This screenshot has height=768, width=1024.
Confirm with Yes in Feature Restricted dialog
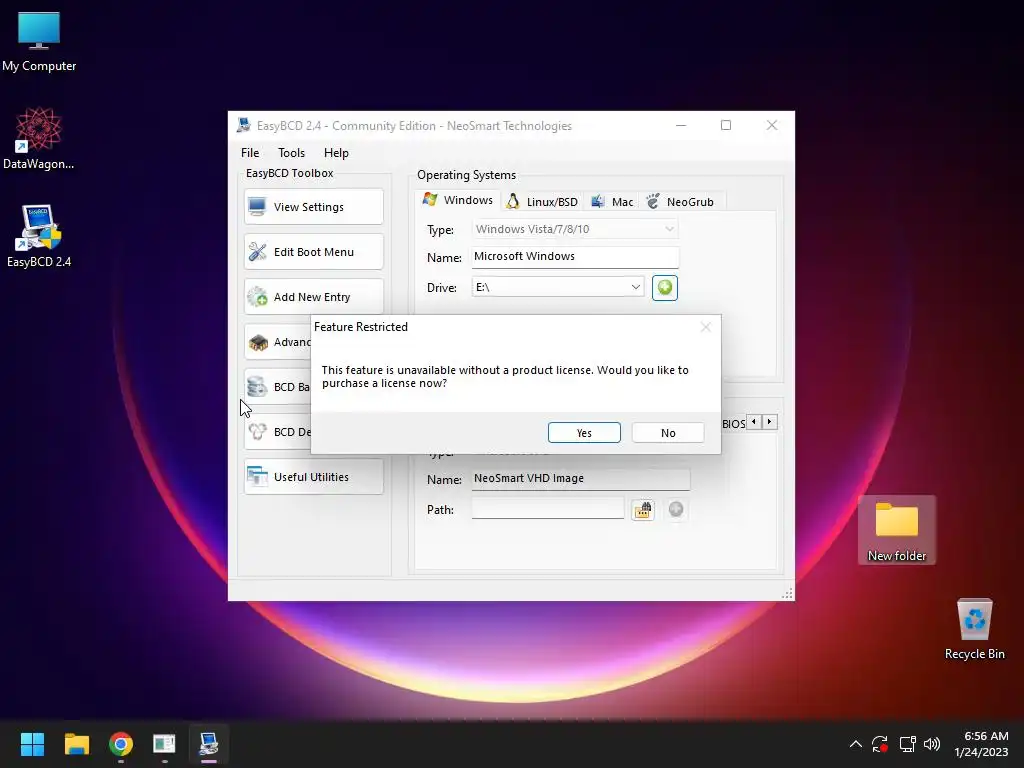(584, 432)
